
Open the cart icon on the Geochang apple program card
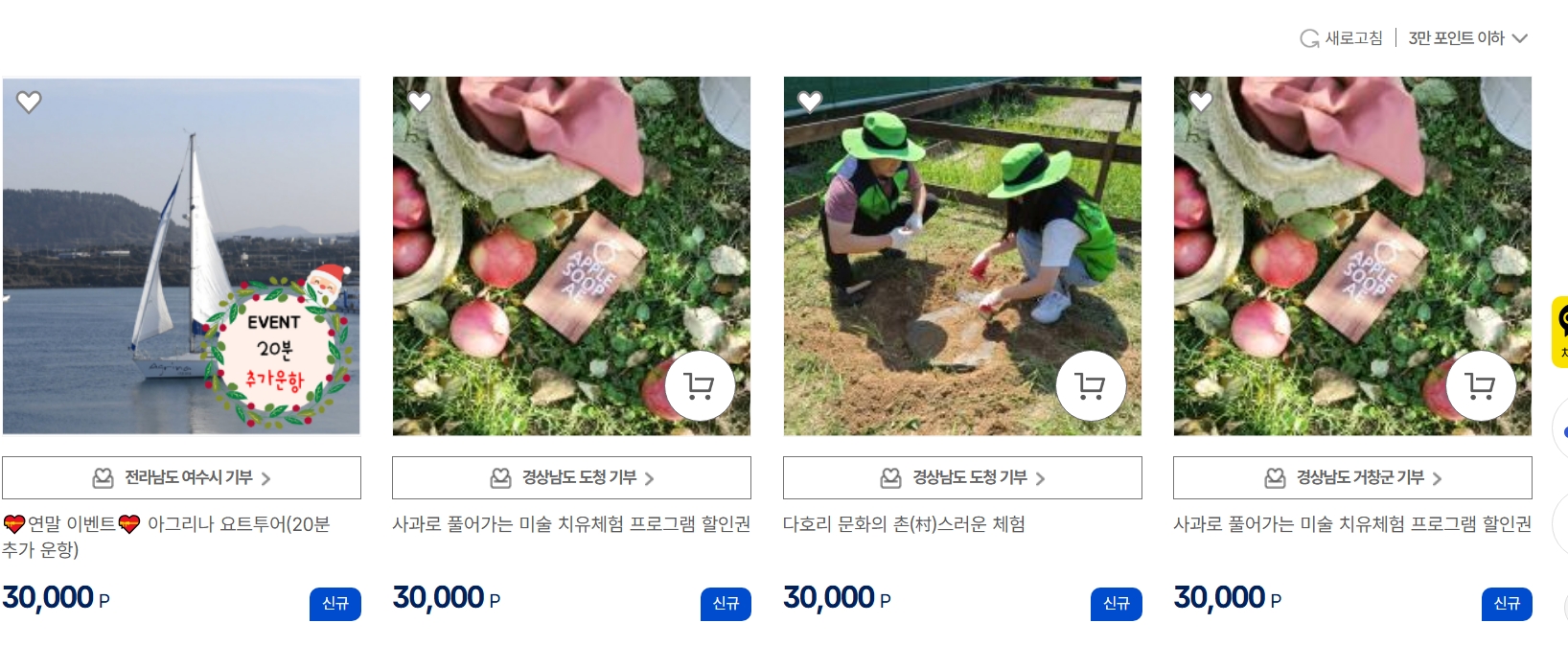[1481, 385]
